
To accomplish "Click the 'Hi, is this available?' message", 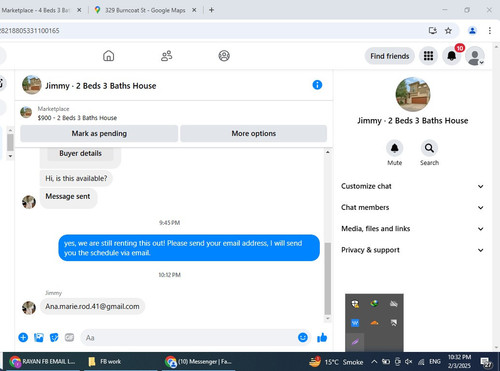I will click(x=76, y=178).
